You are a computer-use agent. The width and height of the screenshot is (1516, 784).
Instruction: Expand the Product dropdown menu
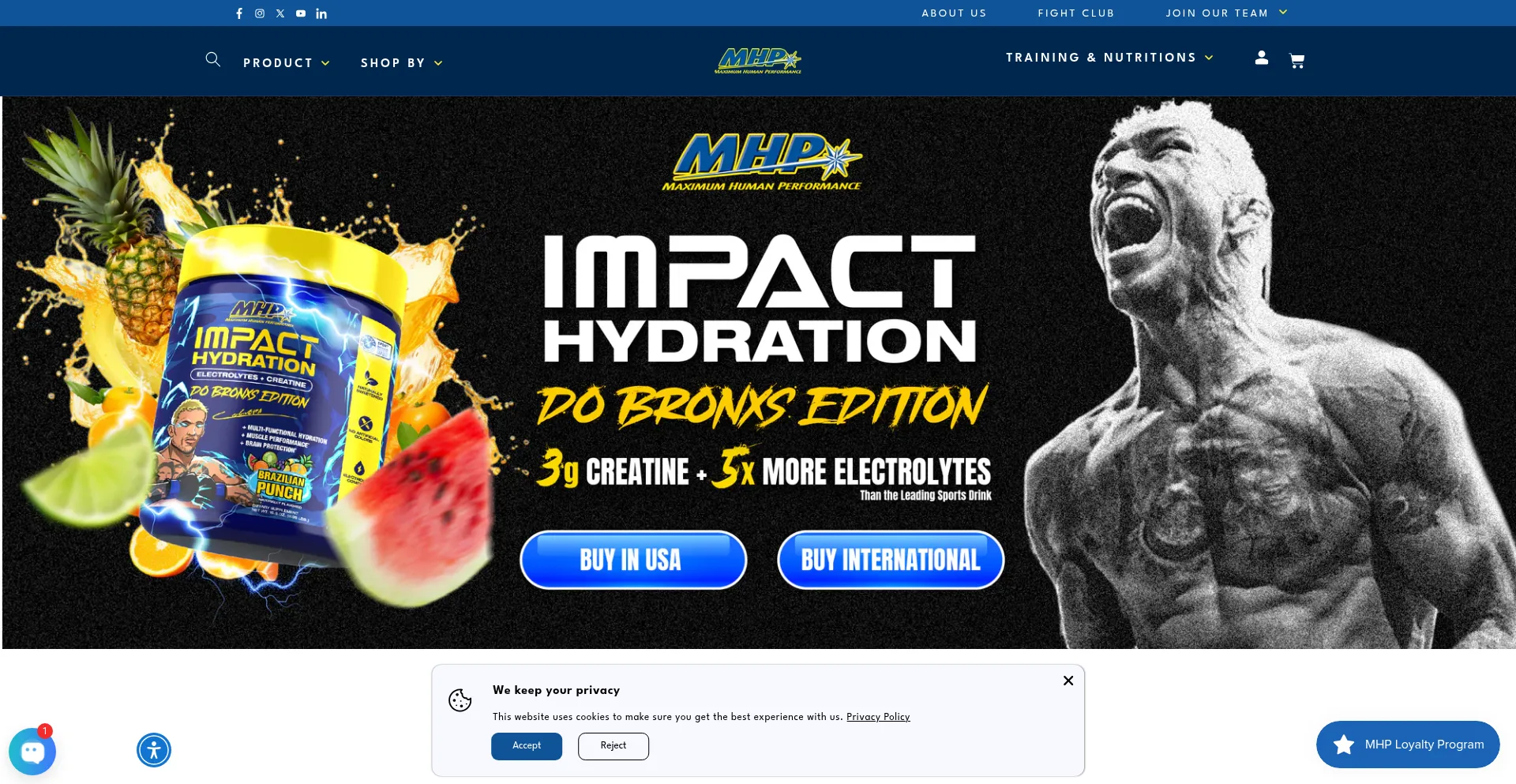(x=287, y=63)
